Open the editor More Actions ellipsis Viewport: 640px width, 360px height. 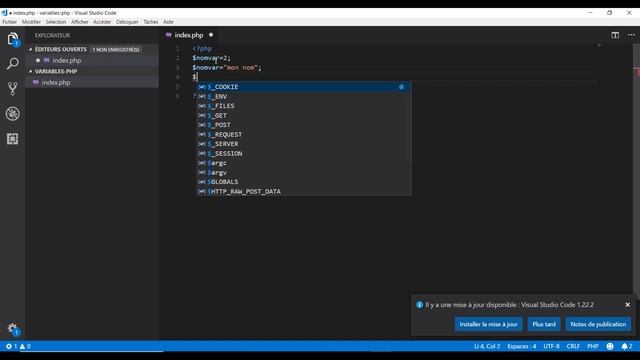[x=631, y=35]
